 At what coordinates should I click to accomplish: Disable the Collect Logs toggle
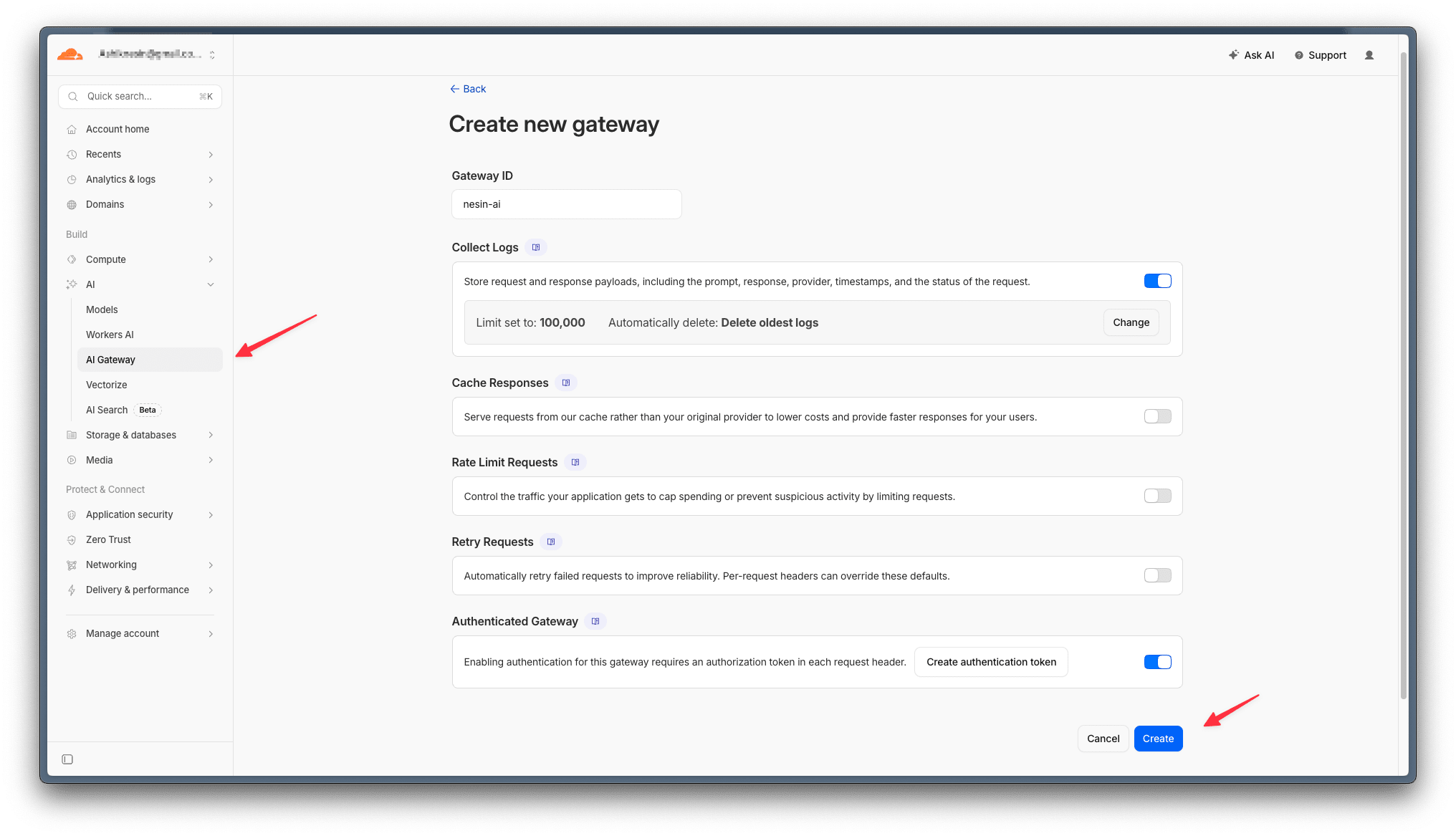(1157, 281)
